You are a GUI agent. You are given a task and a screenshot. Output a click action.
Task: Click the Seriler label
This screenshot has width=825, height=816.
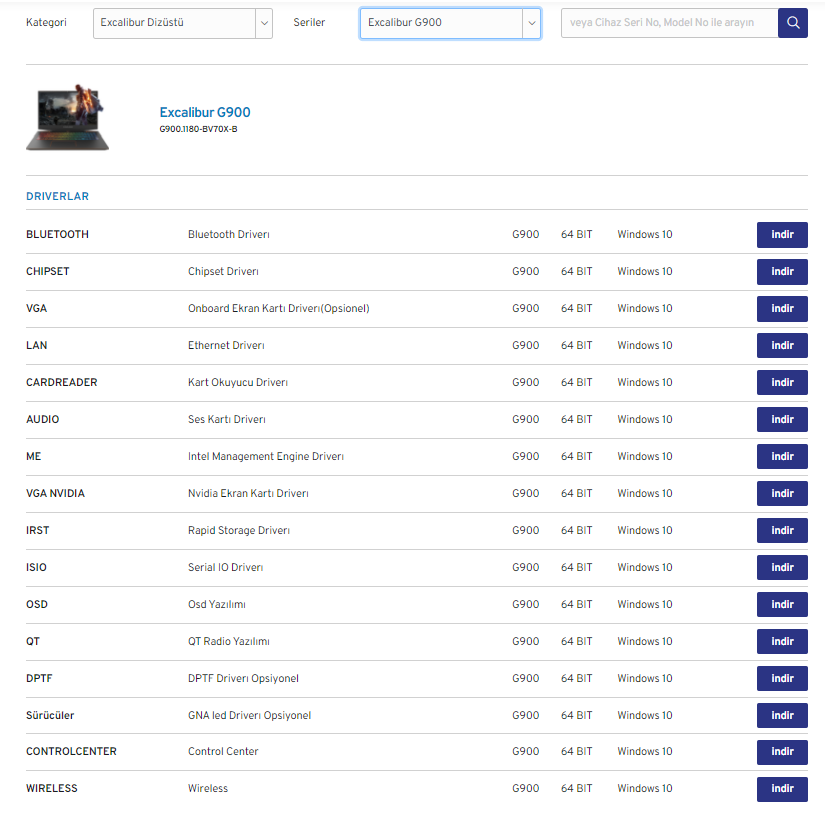pyautogui.click(x=309, y=22)
